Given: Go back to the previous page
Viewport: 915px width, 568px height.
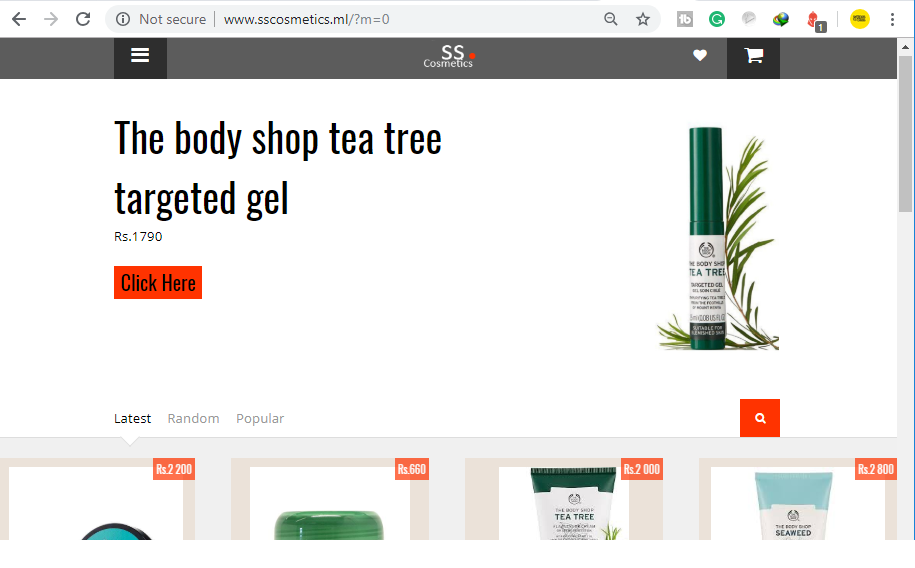Looking at the screenshot, I should point(19,19).
